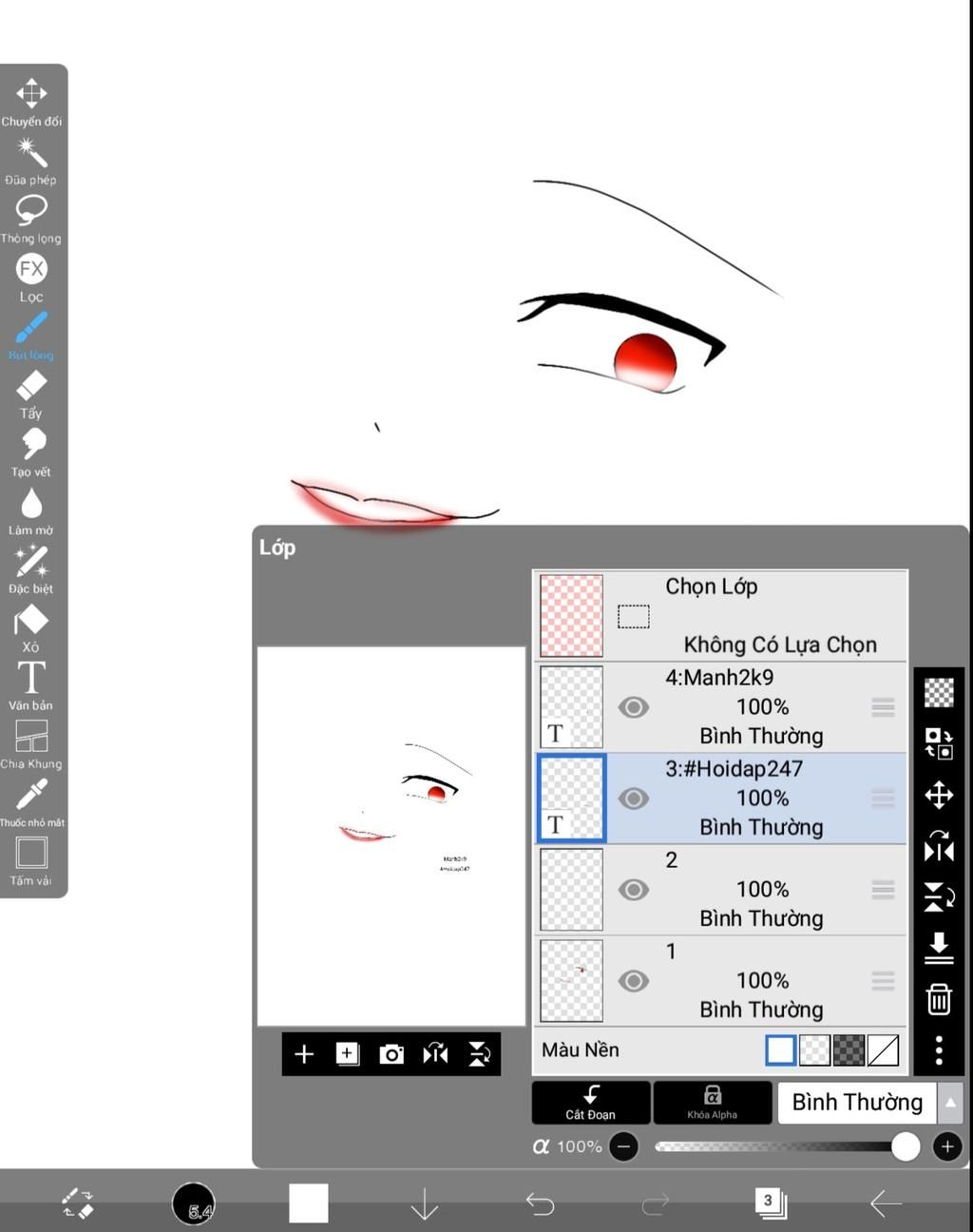Select the Thuốc nhỏ mắt eyedropper tool

pyautogui.click(x=31, y=803)
